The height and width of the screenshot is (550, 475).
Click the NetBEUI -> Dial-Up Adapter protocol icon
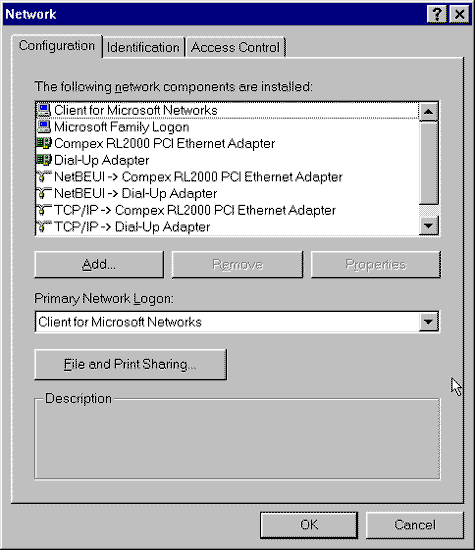click(x=44, y=193)
